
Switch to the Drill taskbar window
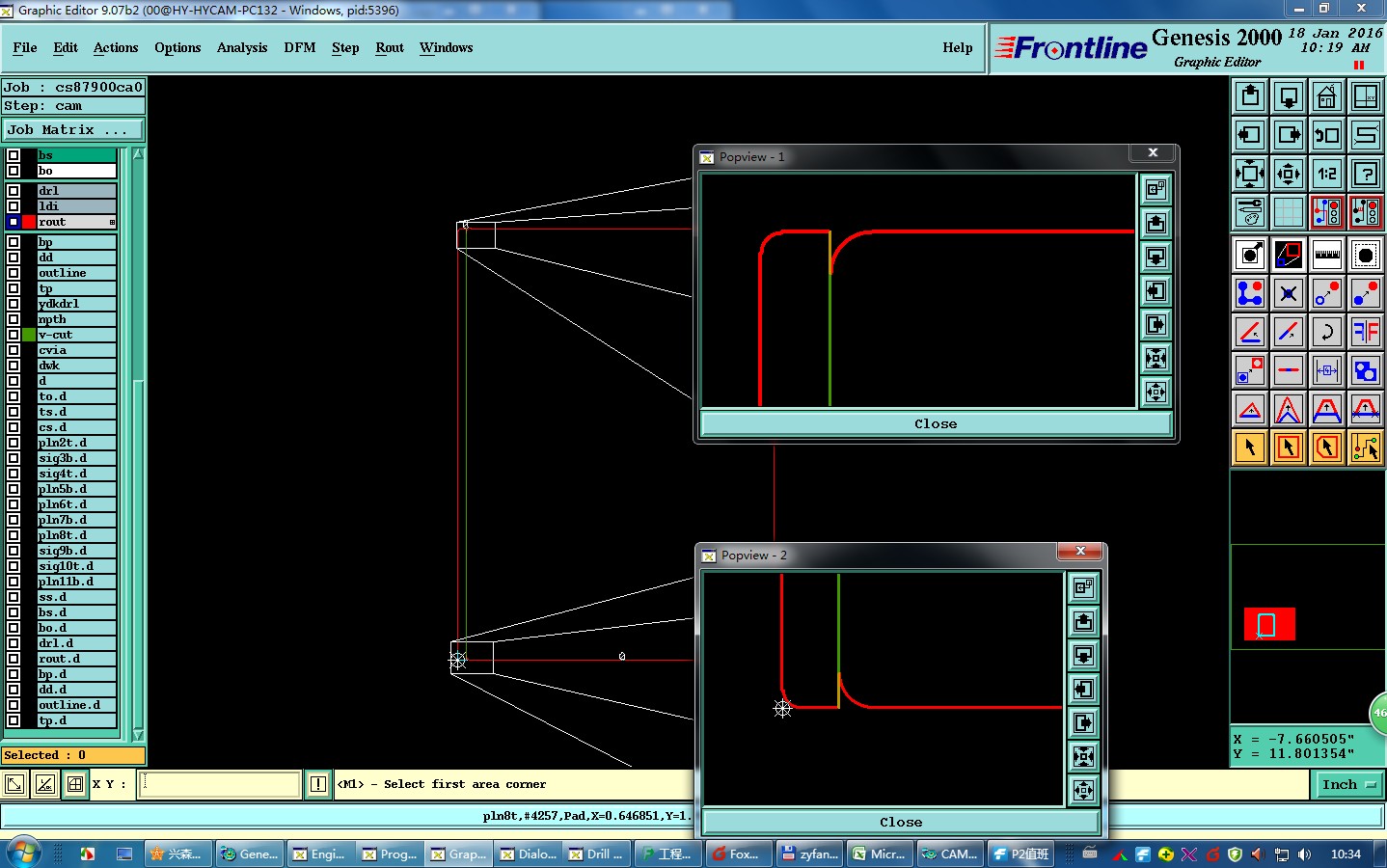[x=599, y=854]
